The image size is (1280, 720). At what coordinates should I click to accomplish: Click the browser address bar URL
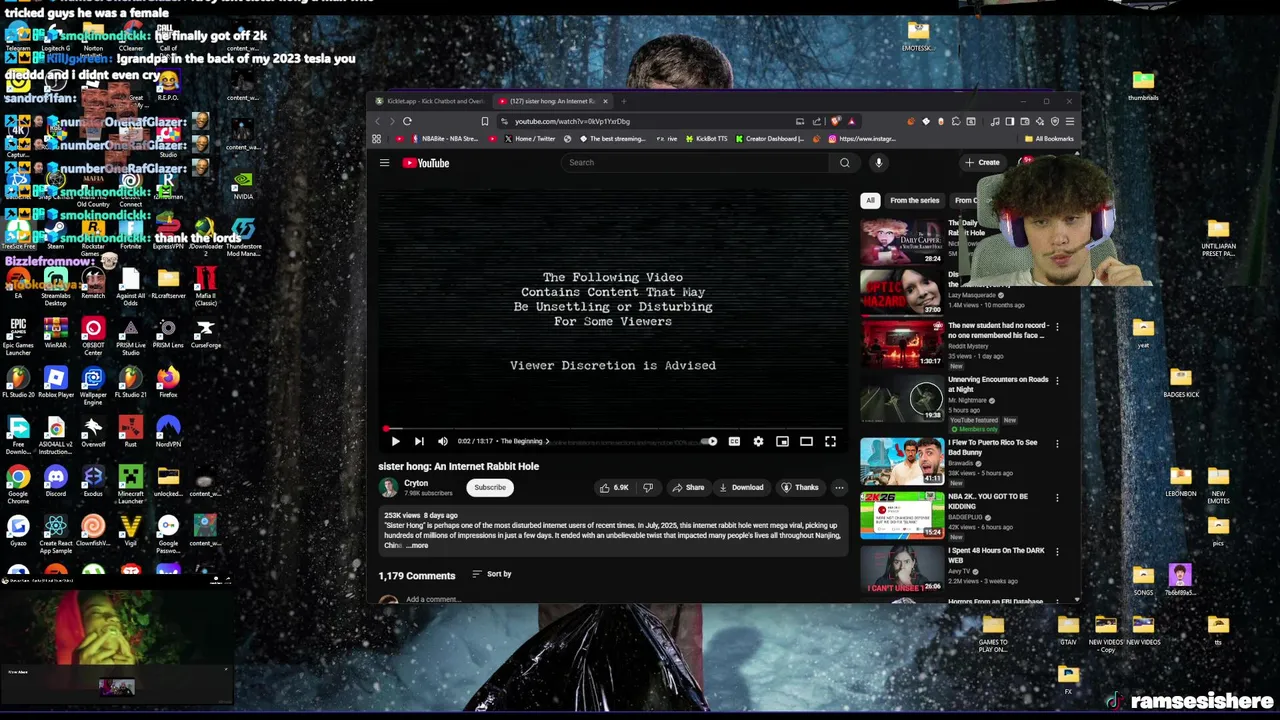click(572, 121)
